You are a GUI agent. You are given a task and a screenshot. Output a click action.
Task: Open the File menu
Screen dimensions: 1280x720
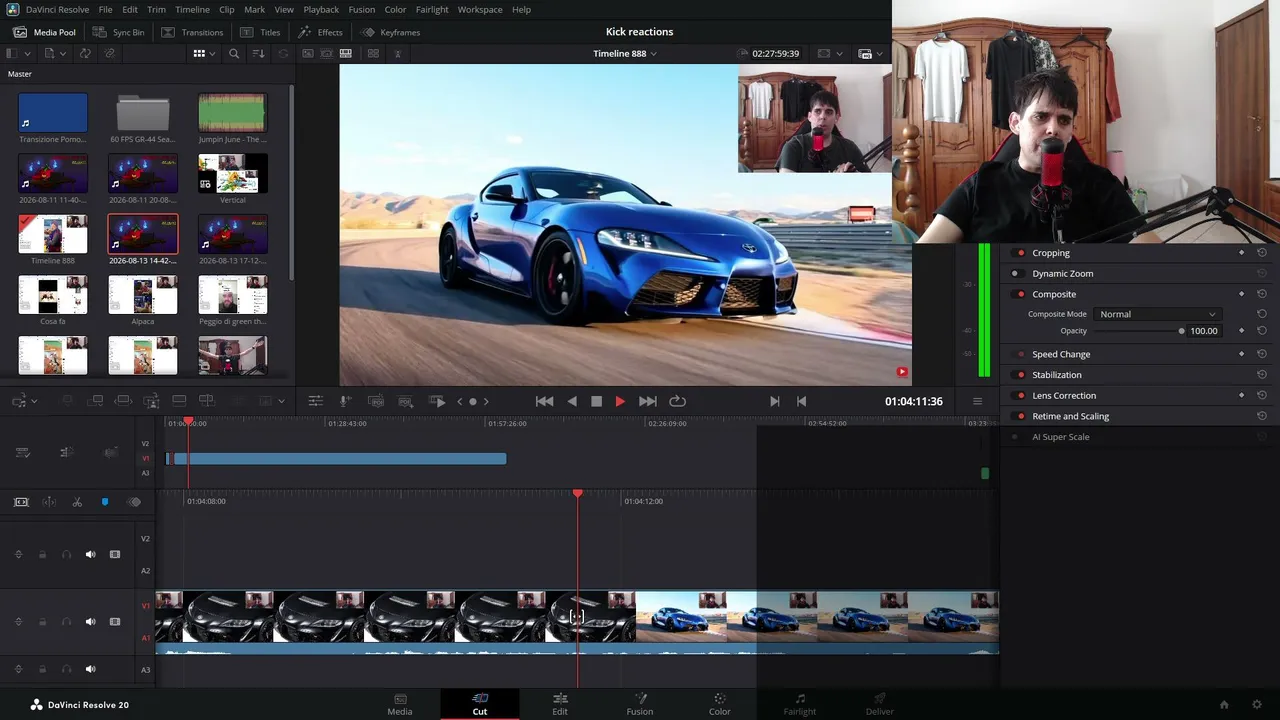(105, 9)
